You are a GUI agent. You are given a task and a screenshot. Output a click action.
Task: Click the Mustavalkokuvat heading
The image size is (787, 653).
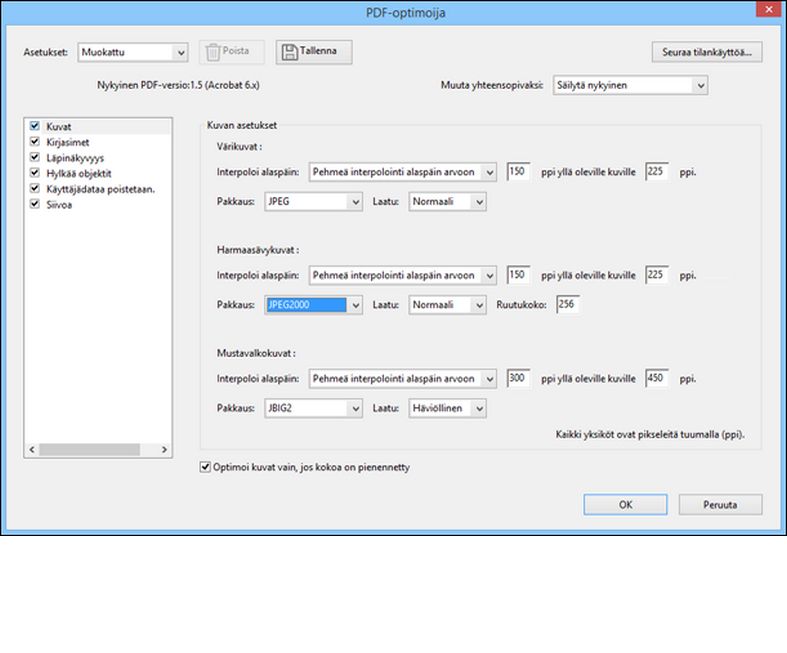(256, 353)
